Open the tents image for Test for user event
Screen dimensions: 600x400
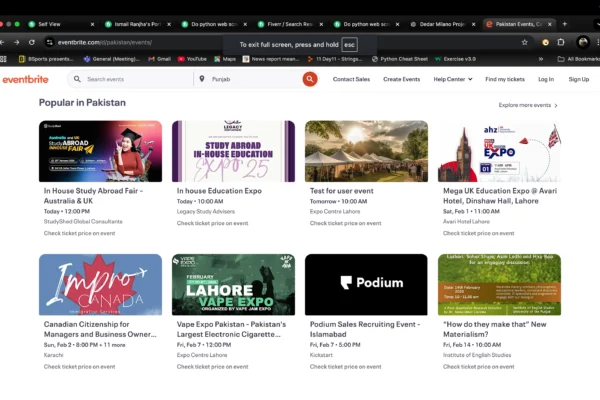(x=366, y=151)
